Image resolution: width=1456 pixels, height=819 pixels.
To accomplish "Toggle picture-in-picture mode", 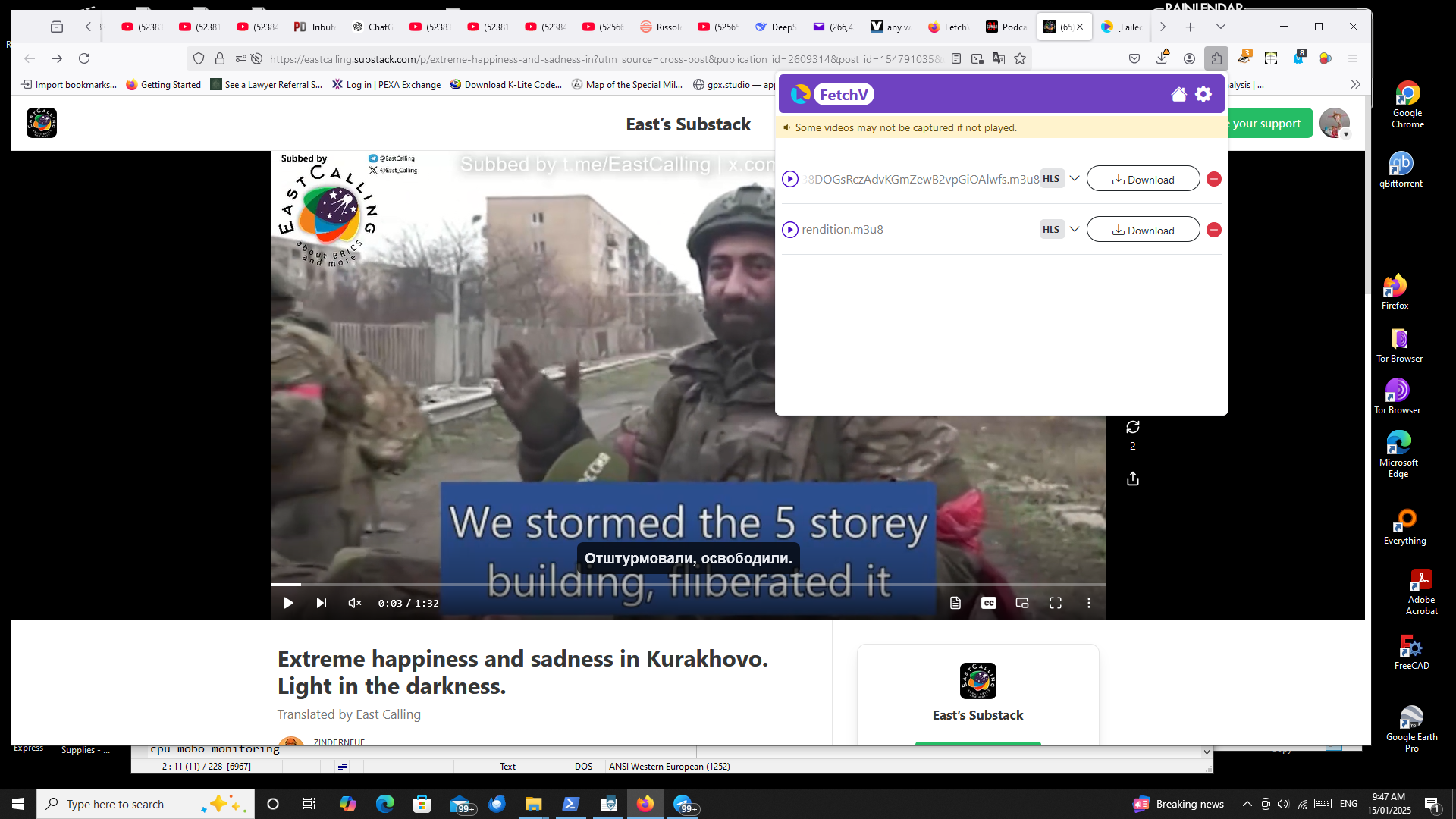I will tap(1021, 603).
